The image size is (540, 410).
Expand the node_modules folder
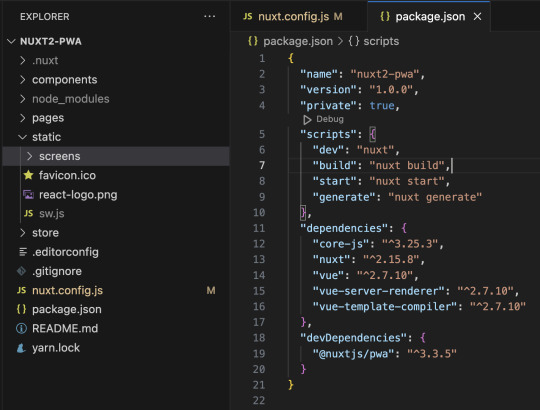coord(23,99)
